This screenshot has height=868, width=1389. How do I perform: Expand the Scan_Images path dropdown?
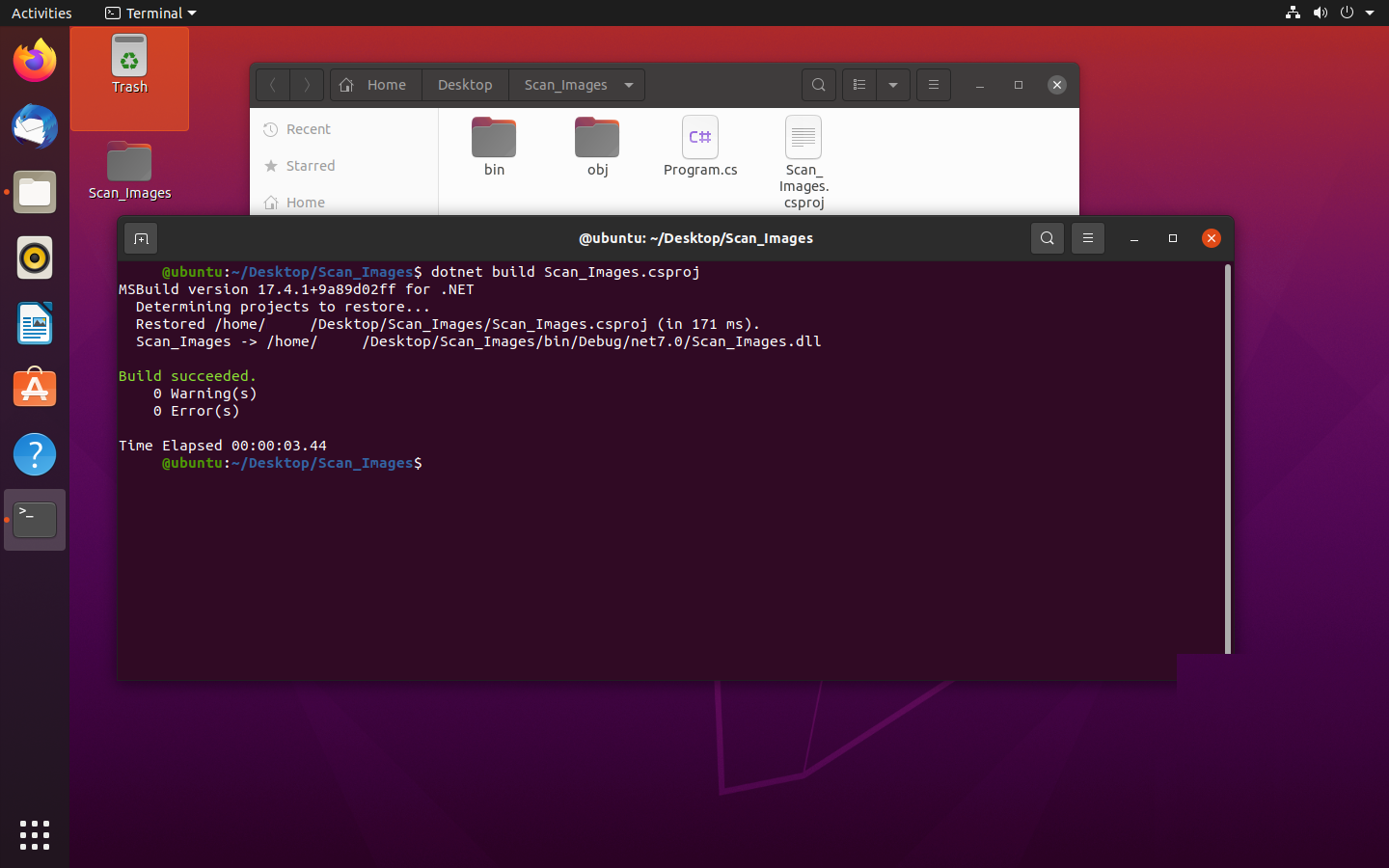click(x=629, y=85)
